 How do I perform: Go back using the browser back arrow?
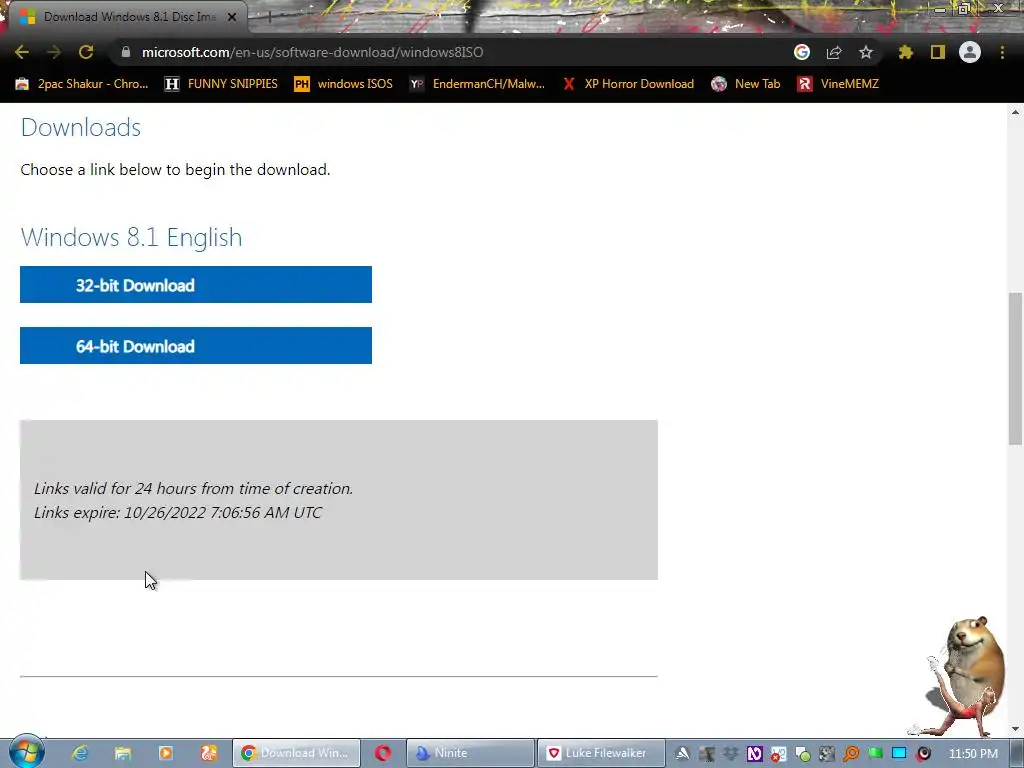(22, 52)
